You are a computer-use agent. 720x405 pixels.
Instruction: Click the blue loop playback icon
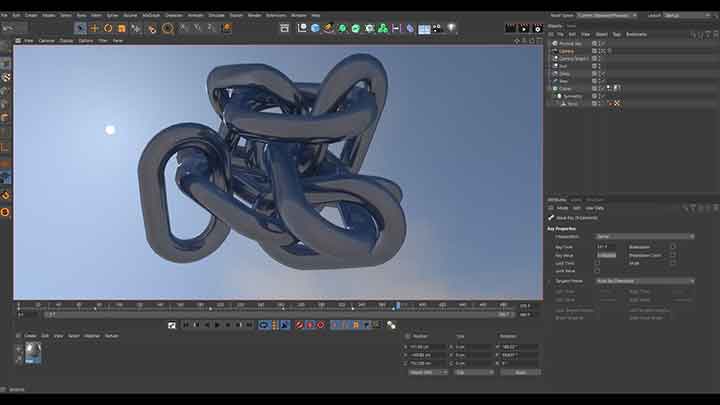tap(263, 325)
